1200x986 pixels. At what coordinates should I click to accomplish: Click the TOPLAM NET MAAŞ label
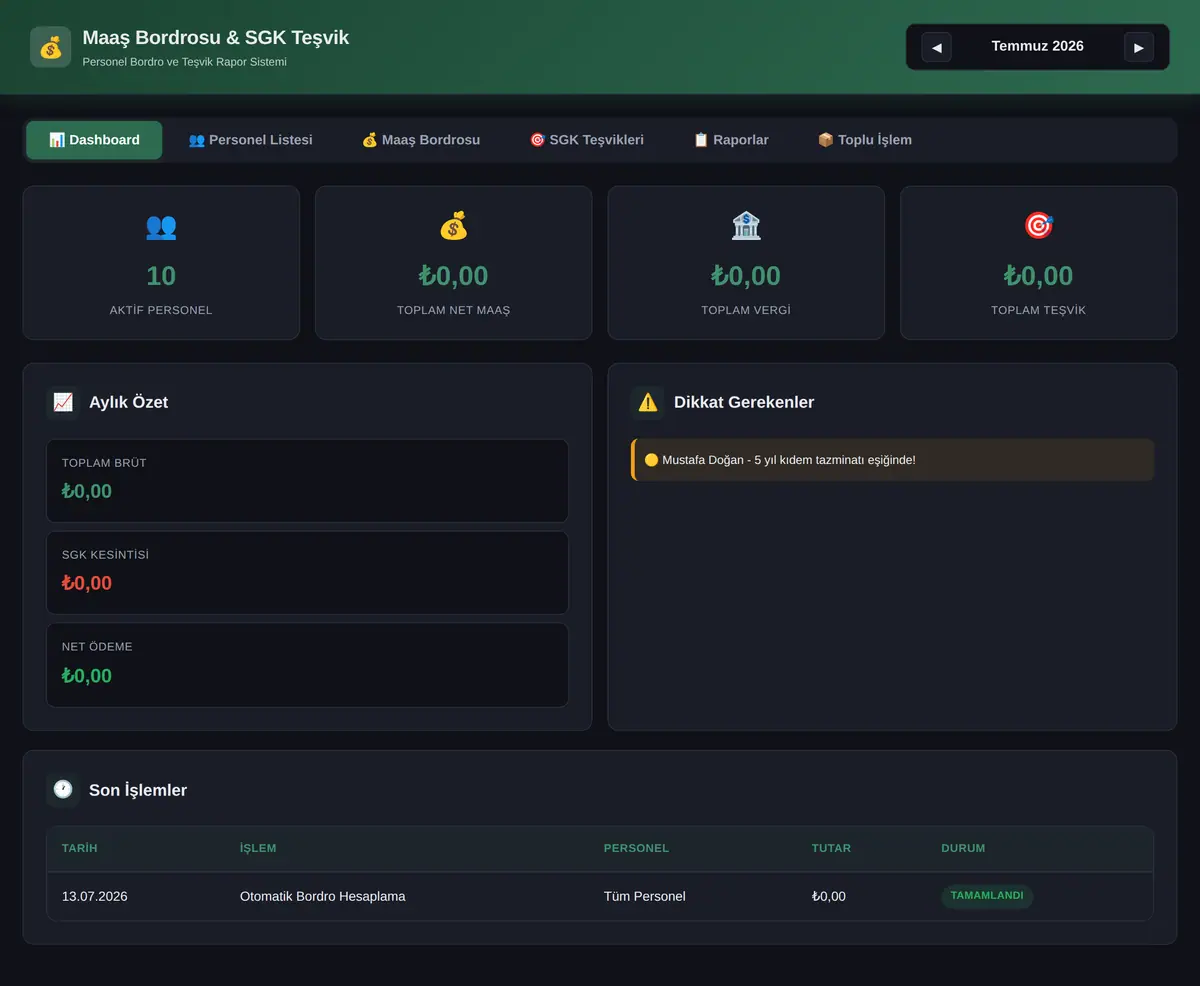point(453,310)
